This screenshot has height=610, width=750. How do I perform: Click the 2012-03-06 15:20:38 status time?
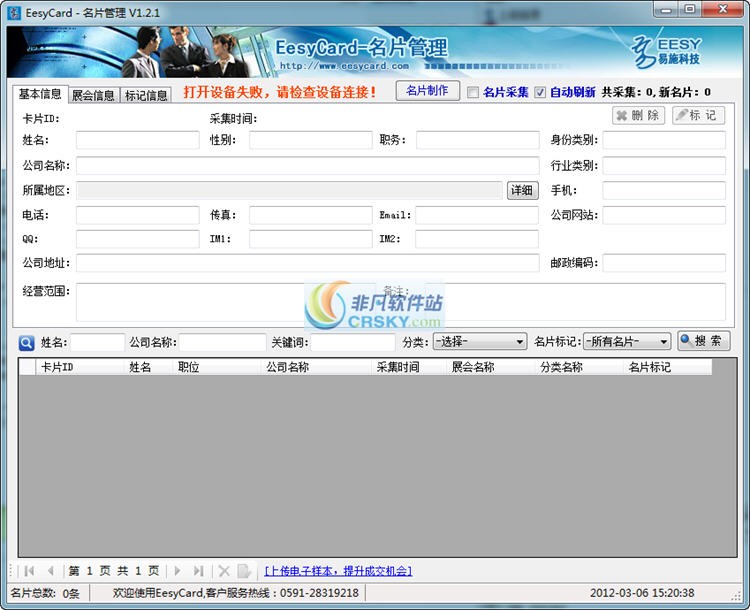642,593
